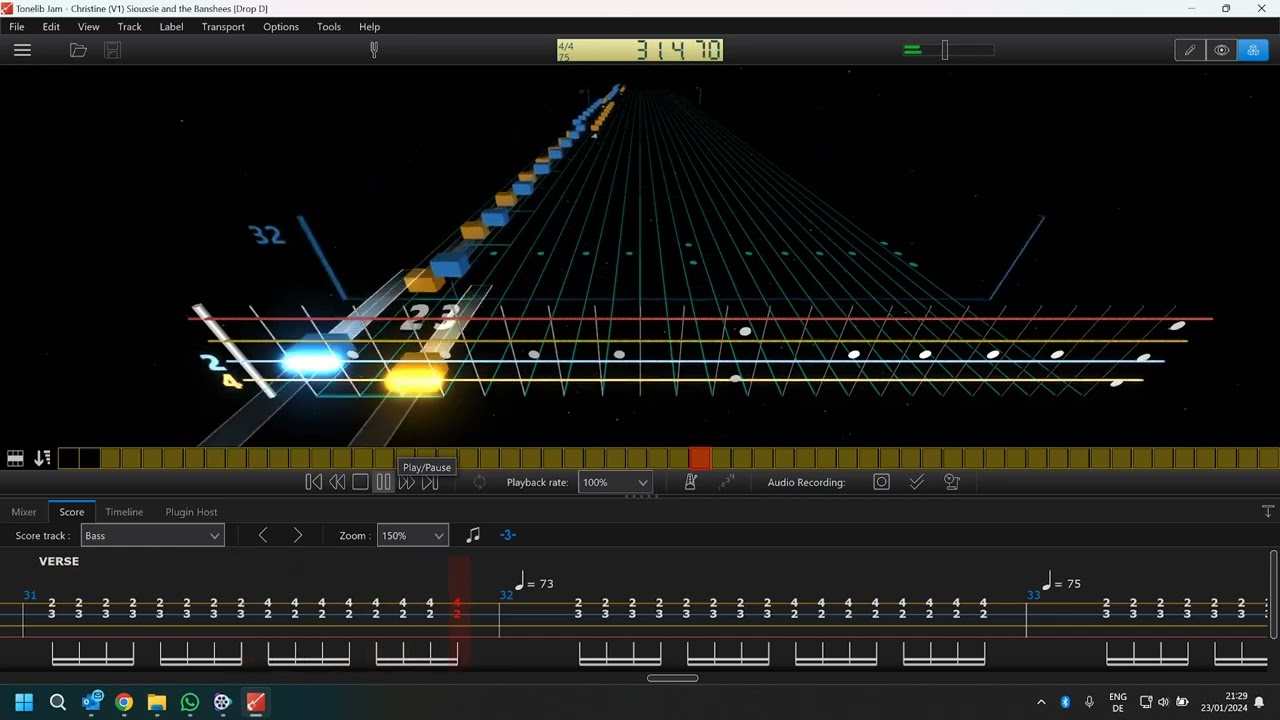
Task: Click the collapse panel icon at right of tabs
Action: pos(1268,511)
